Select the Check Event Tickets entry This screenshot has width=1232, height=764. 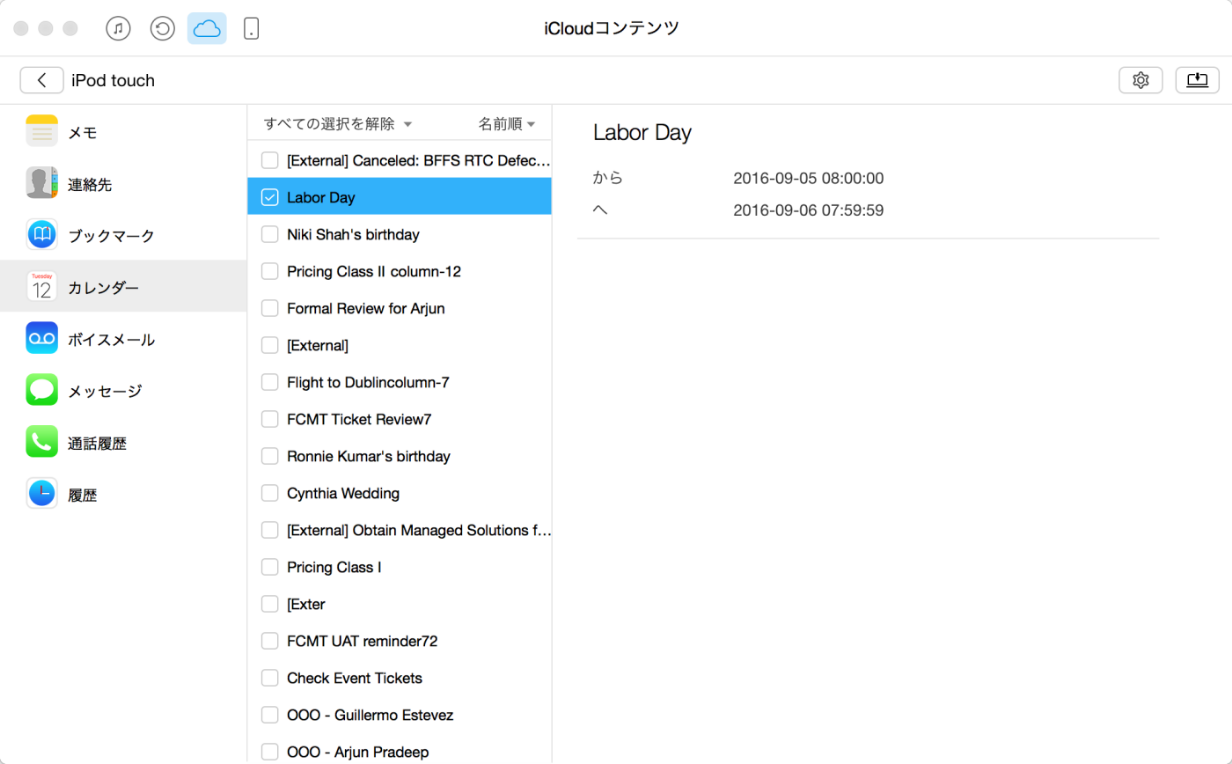pos(400,678)
